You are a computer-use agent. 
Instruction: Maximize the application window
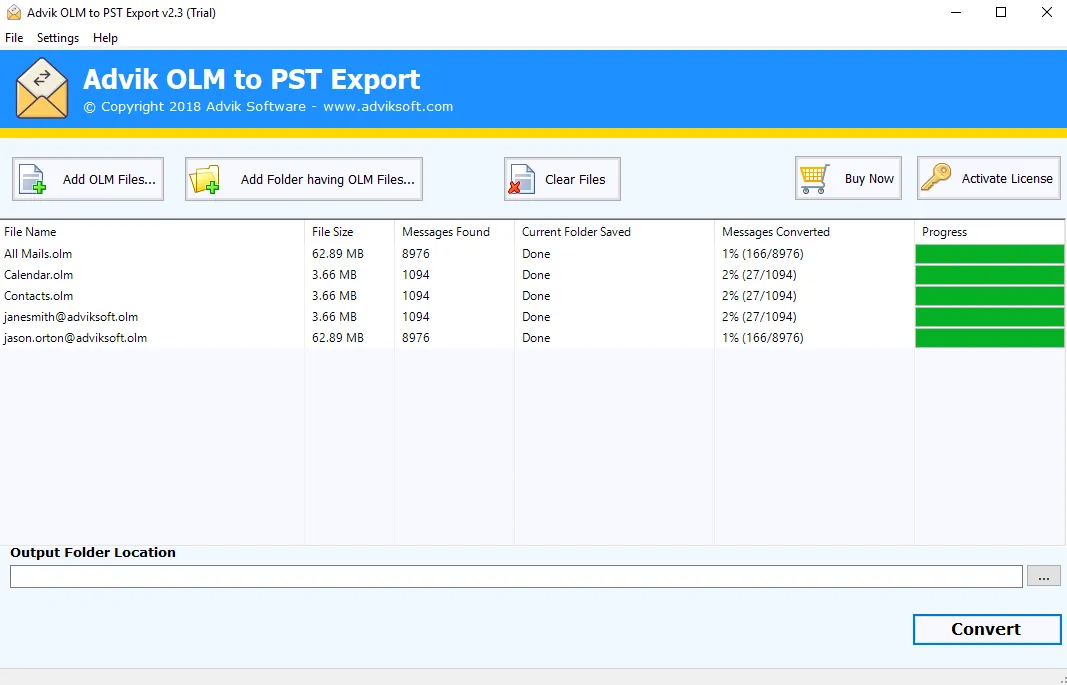point(1001,13)
